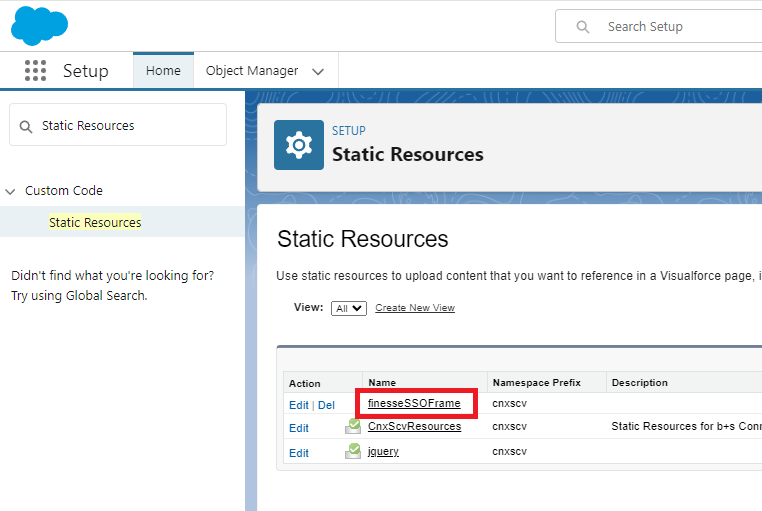Viewport: 762px width, 511px height.
Task: Click into the Search Setup field
Action: pyautogui.click(x=658, y=26)
